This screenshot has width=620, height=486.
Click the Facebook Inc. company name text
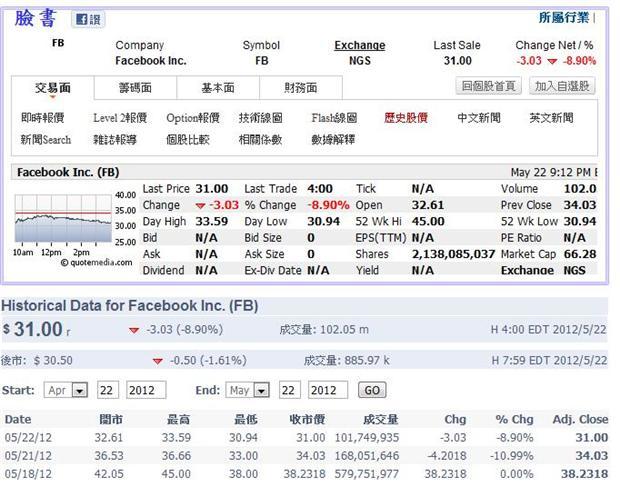tap(151, 61)
